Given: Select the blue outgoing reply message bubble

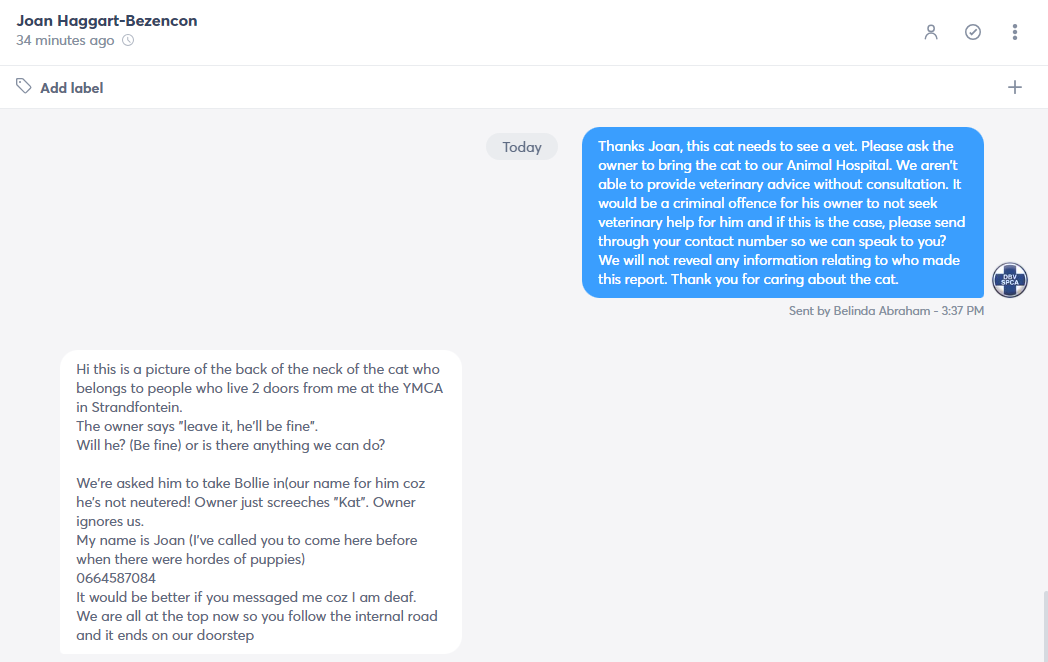Looking at the screenshot, I should coord(783,212).
